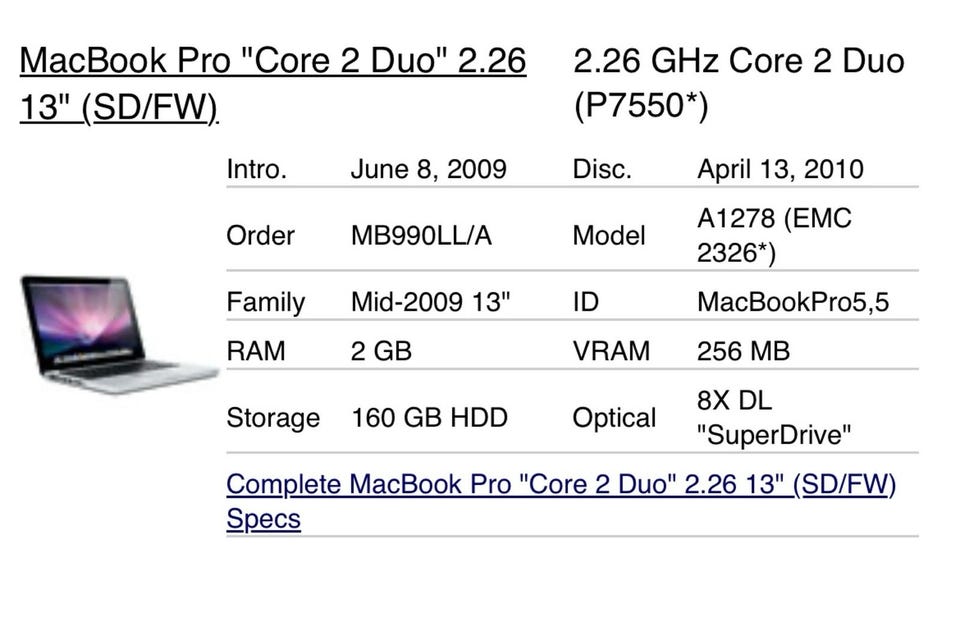960x624 pixels.
Task: Click the June 8, 2009 intro date
Action: (x=428, y=169)
